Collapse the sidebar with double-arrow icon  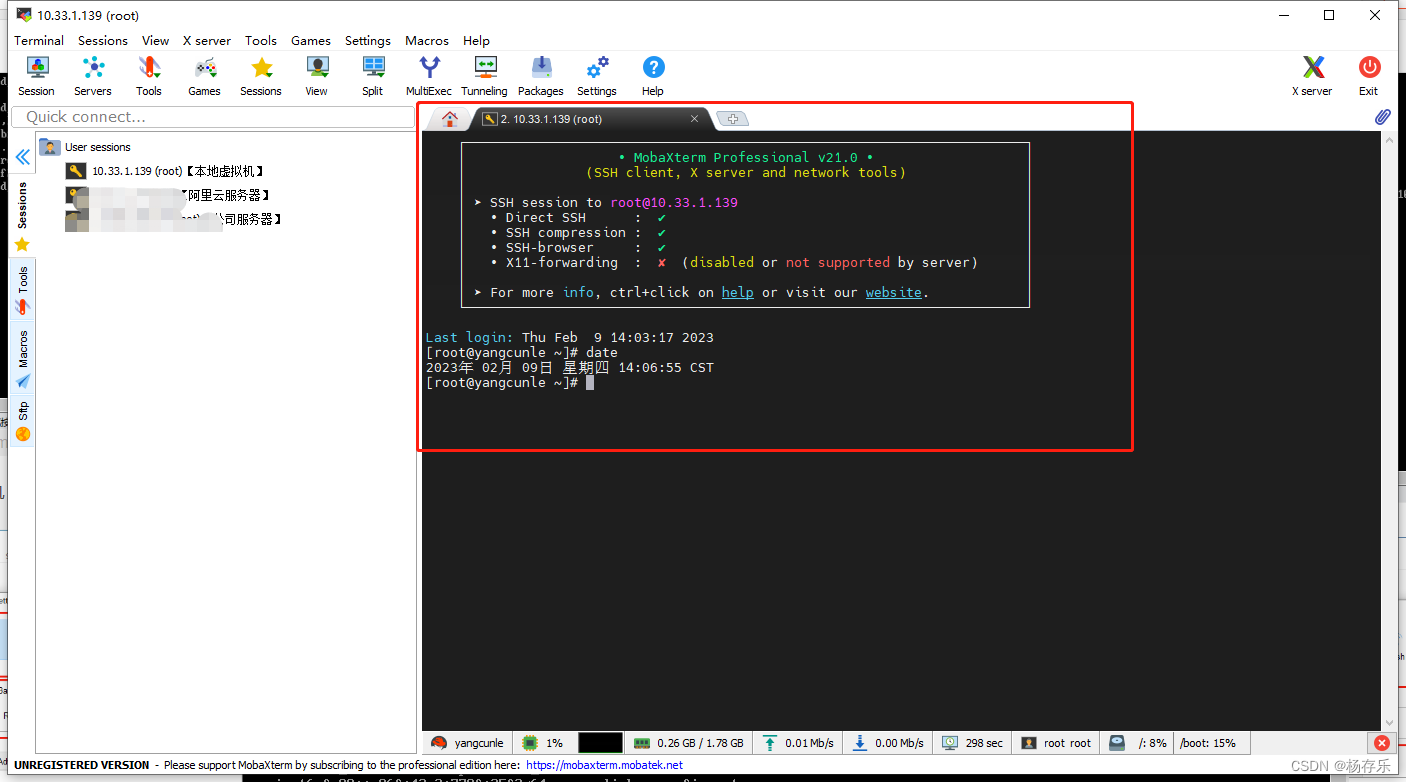tap(22, 157)
